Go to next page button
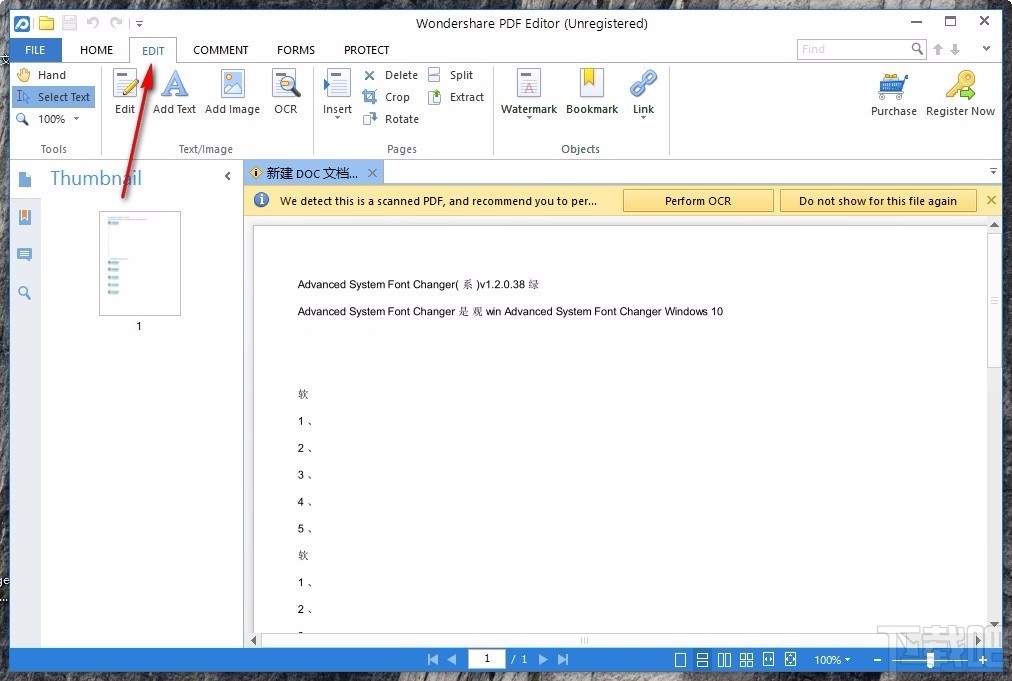Screen dimensions: 1012x681 [x=543, y=660]
